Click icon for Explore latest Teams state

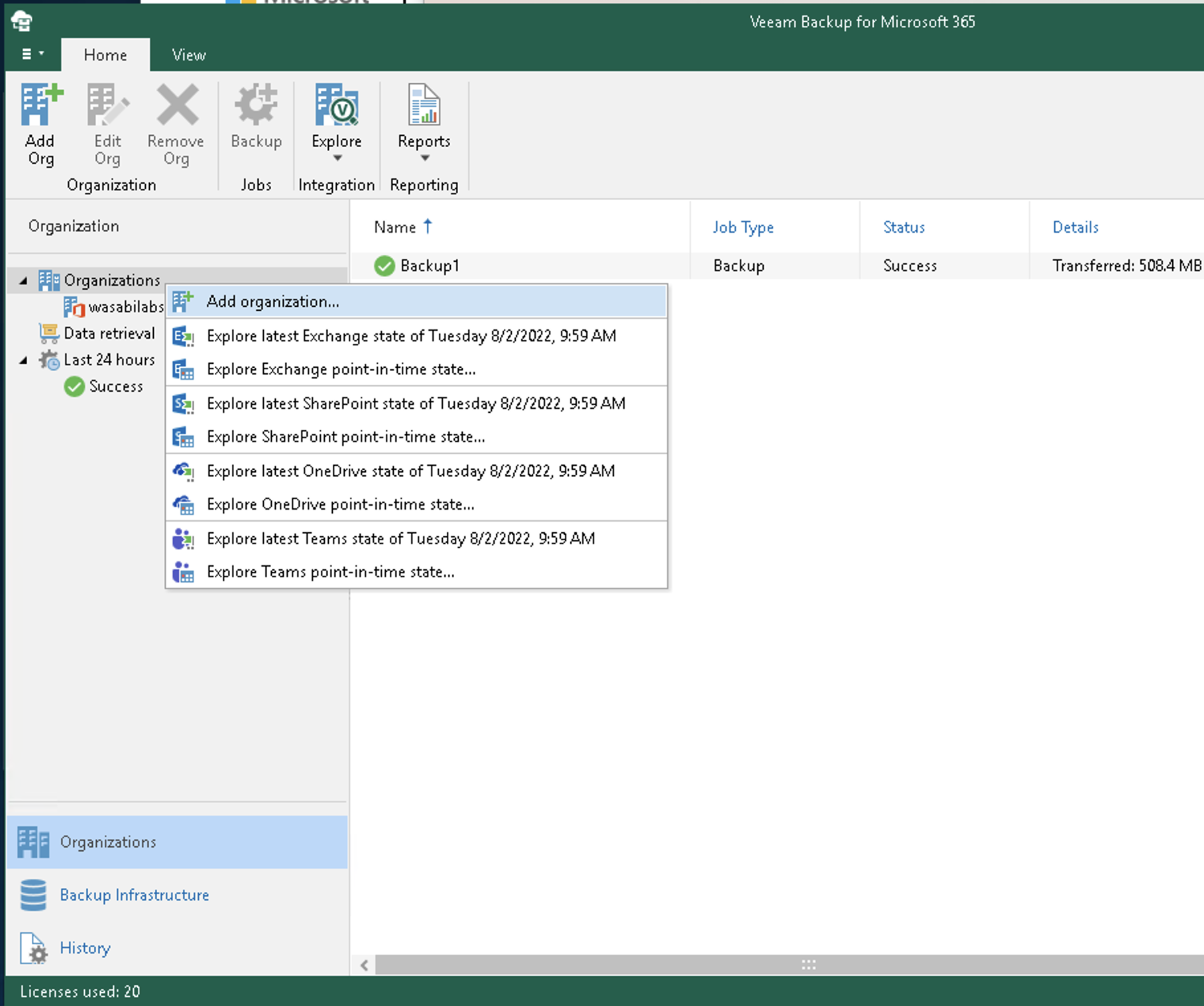183,539
